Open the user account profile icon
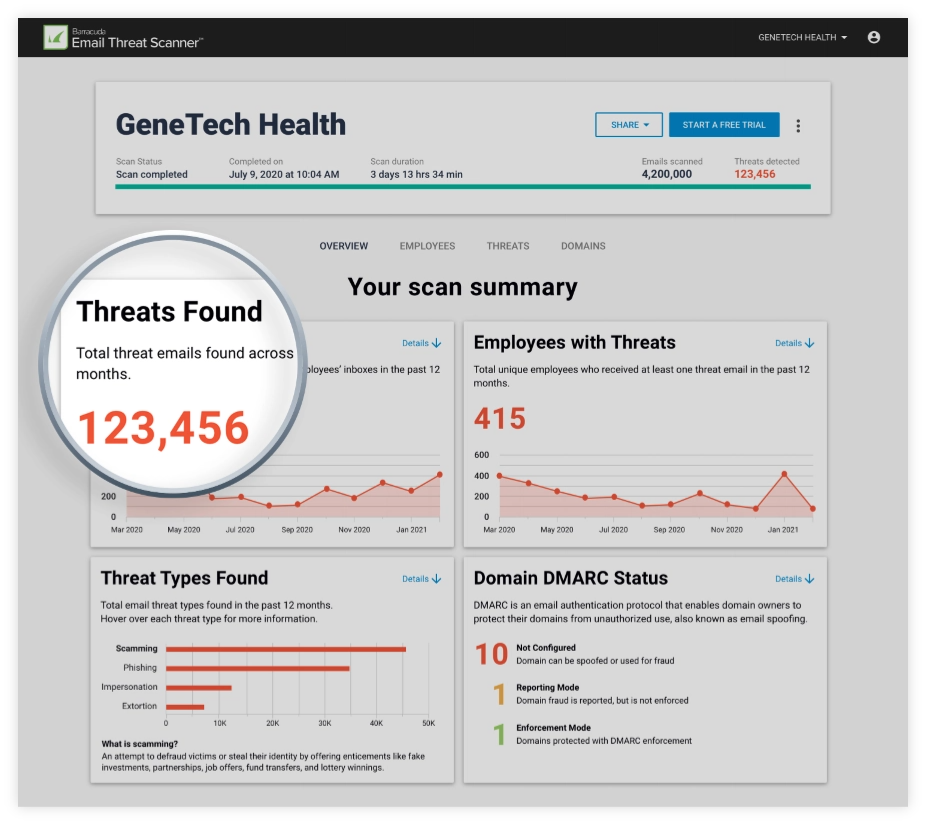 click(873, 37)
